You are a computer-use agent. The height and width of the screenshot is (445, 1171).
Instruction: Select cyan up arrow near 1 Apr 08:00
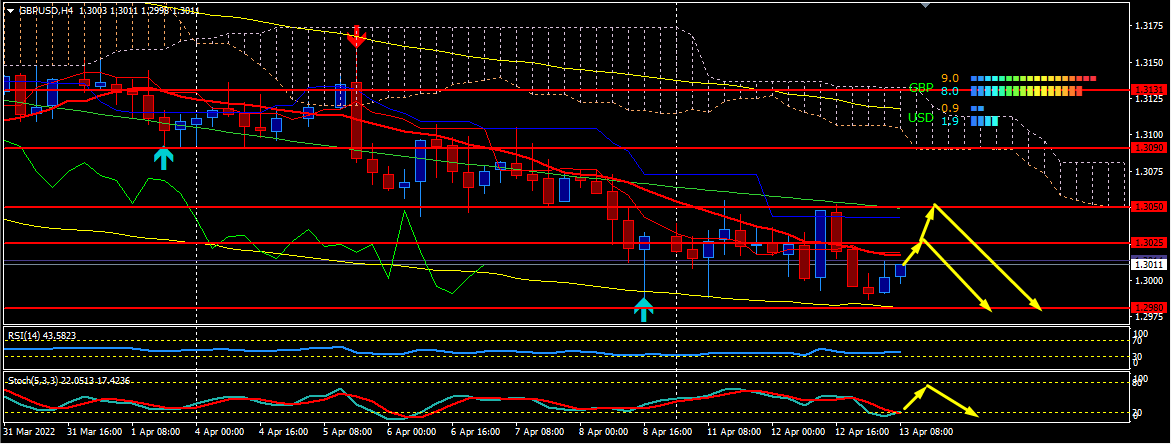[x=164, y=158]
